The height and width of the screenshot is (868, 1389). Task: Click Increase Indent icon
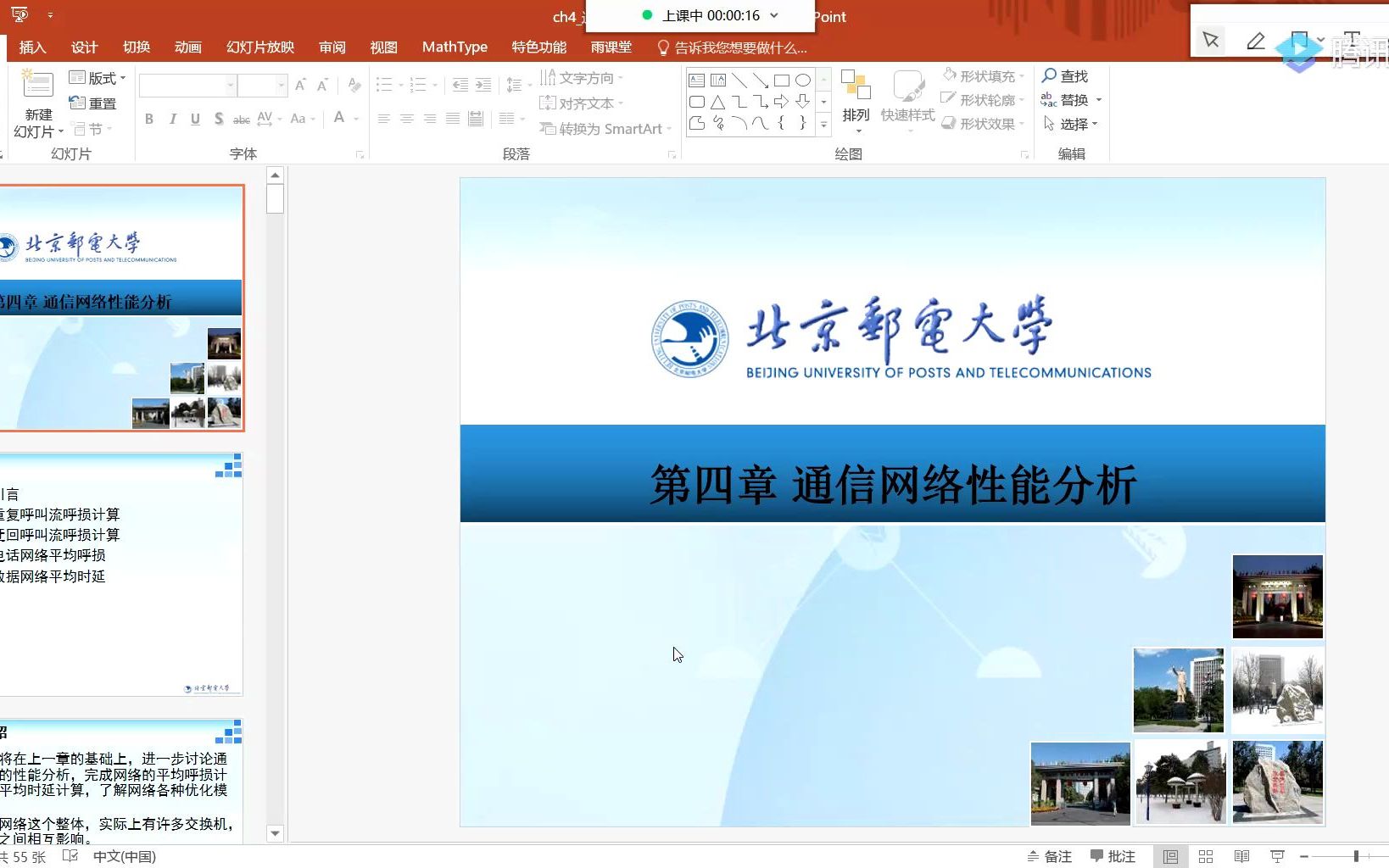[483, 85]
